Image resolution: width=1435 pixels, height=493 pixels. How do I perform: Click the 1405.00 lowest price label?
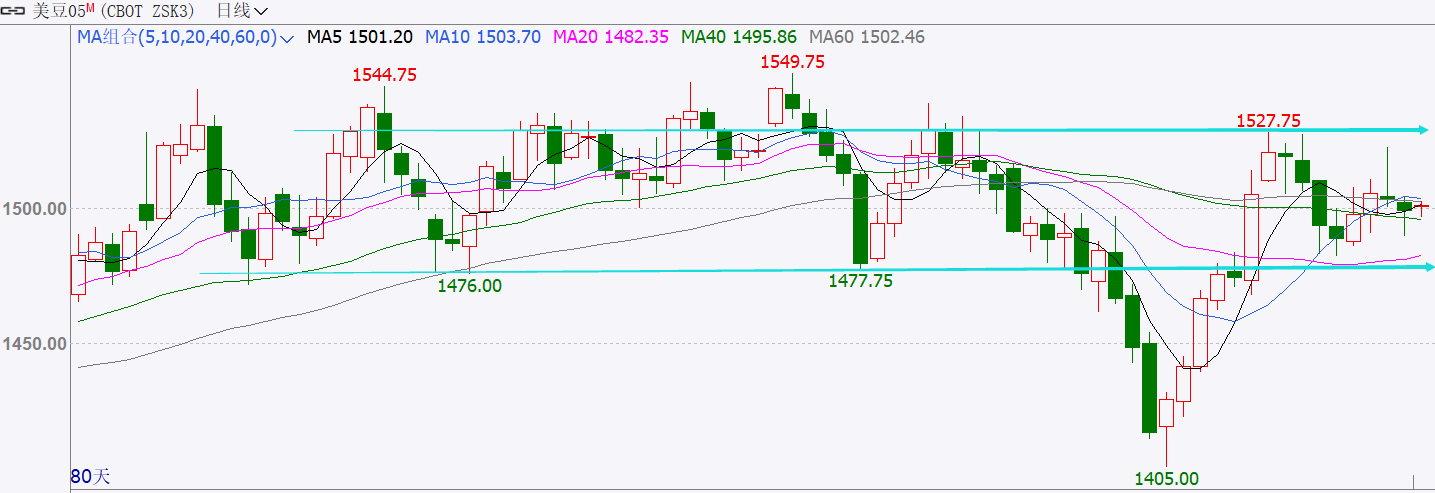pyautogui.click(x=1166, y=479)
